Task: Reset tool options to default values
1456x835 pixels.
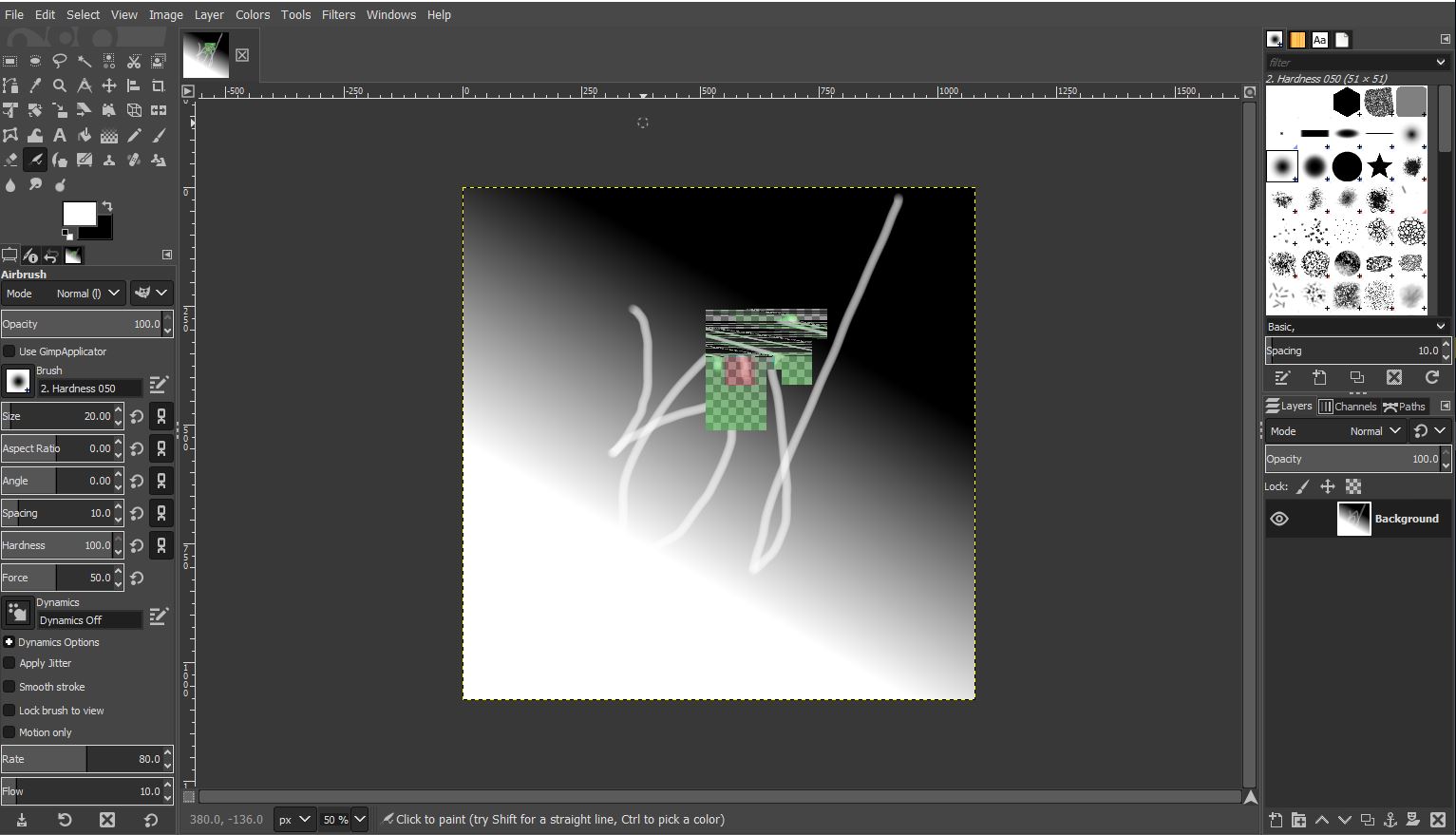Action: click(x=151, y=820)
